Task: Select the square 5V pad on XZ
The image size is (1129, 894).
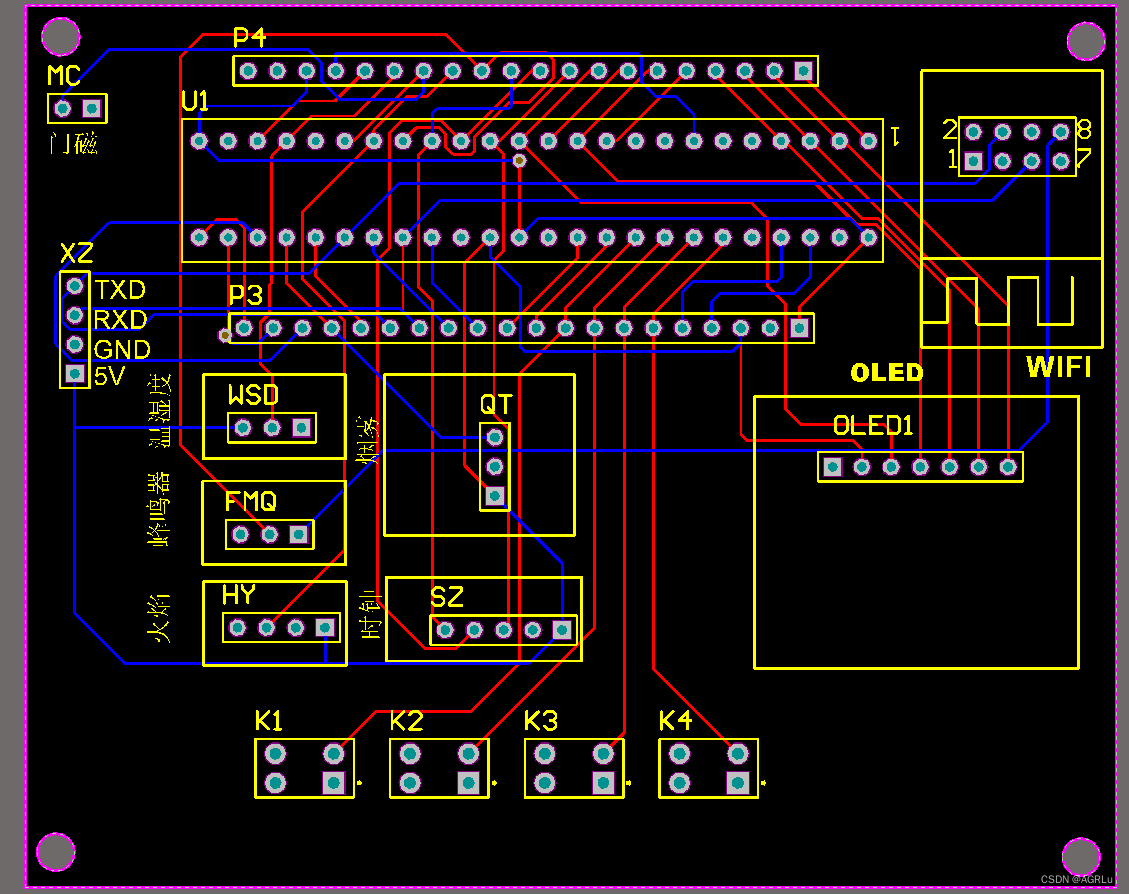Action: click(x=75, y=374)
